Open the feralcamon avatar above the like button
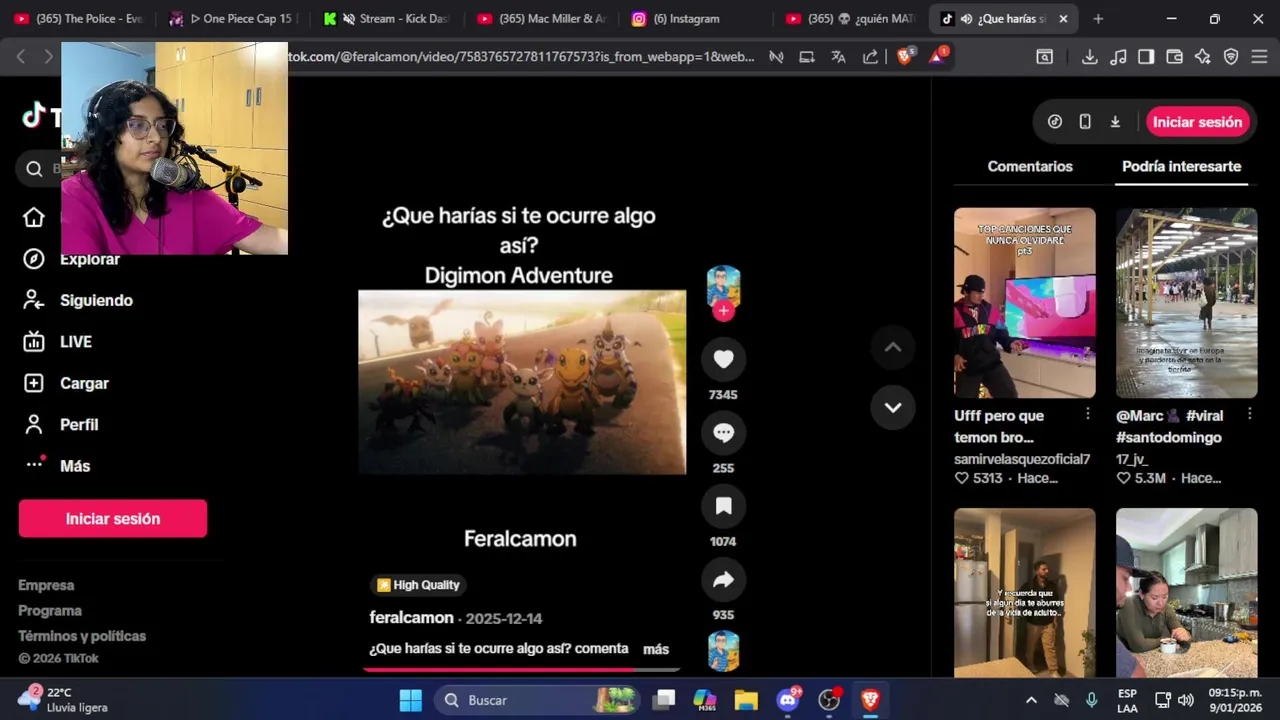1280x720 pixels. point(723,286)
